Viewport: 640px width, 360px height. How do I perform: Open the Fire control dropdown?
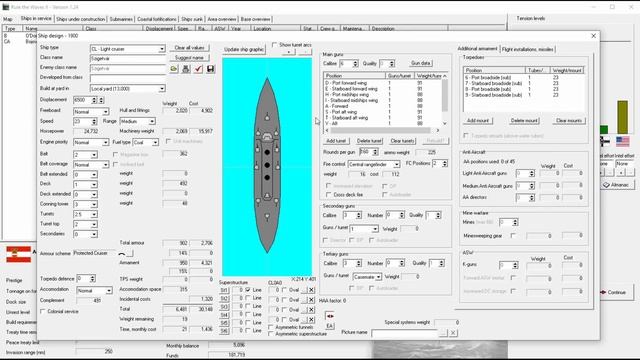pyautogui.click(x=396, y=164)
